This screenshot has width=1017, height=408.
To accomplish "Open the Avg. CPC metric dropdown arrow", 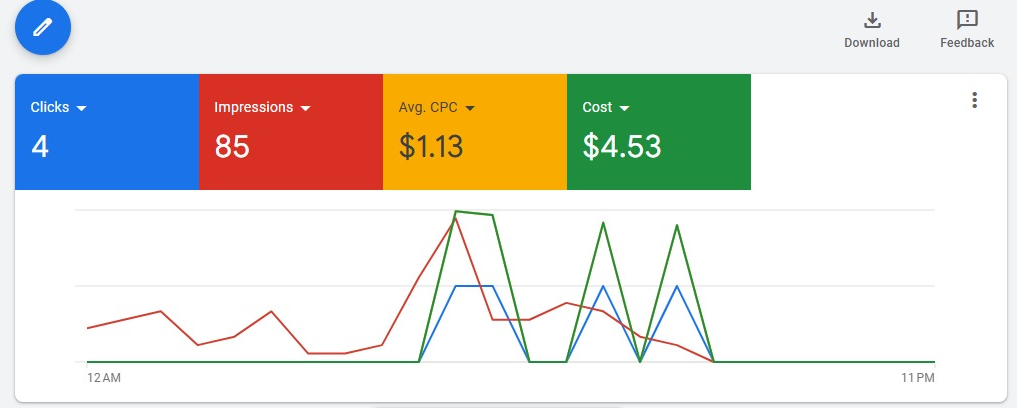I will pyautogui.click(x=469, y=108).
